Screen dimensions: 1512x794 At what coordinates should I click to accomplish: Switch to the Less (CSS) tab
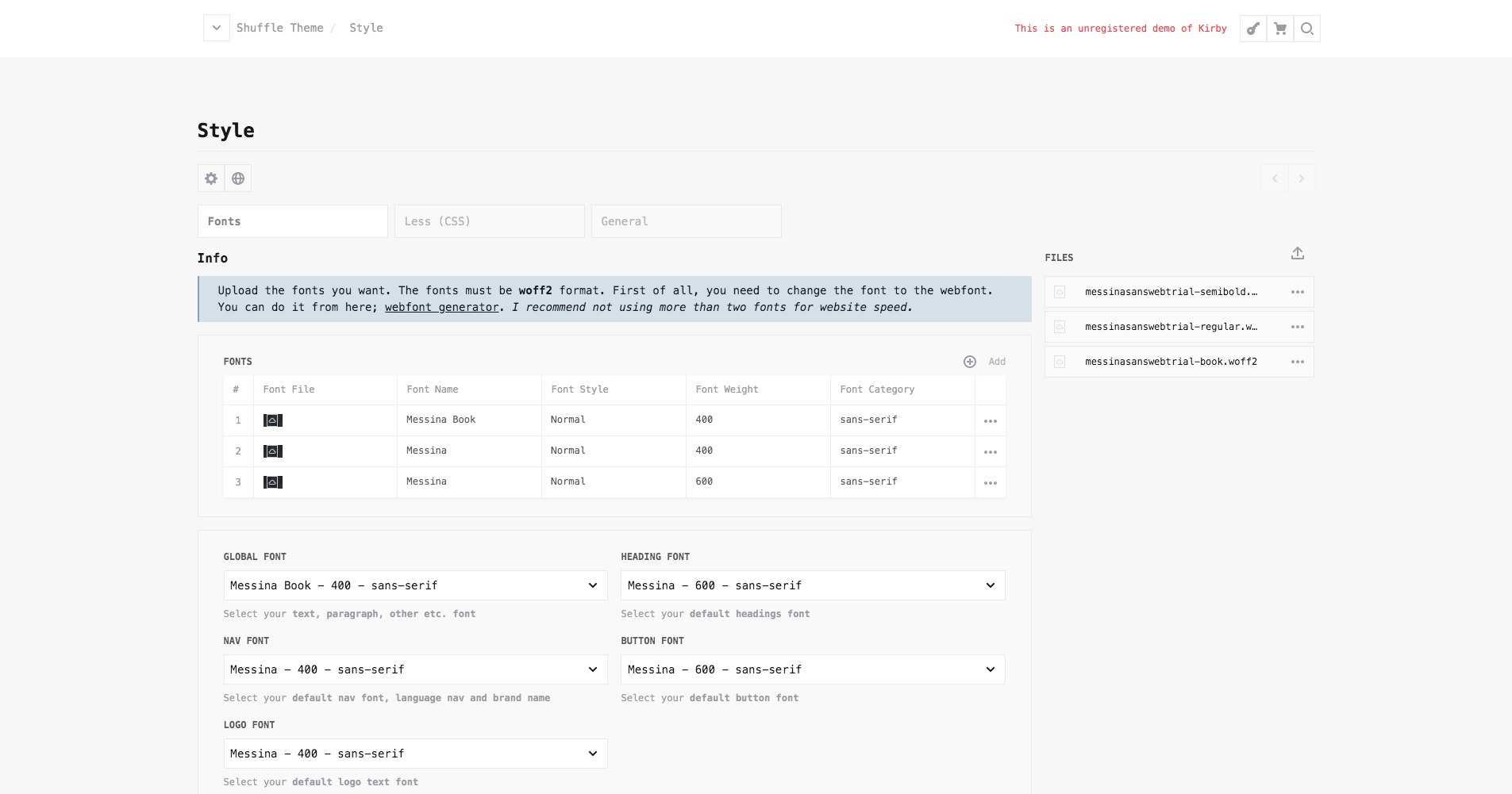point(489,221)
